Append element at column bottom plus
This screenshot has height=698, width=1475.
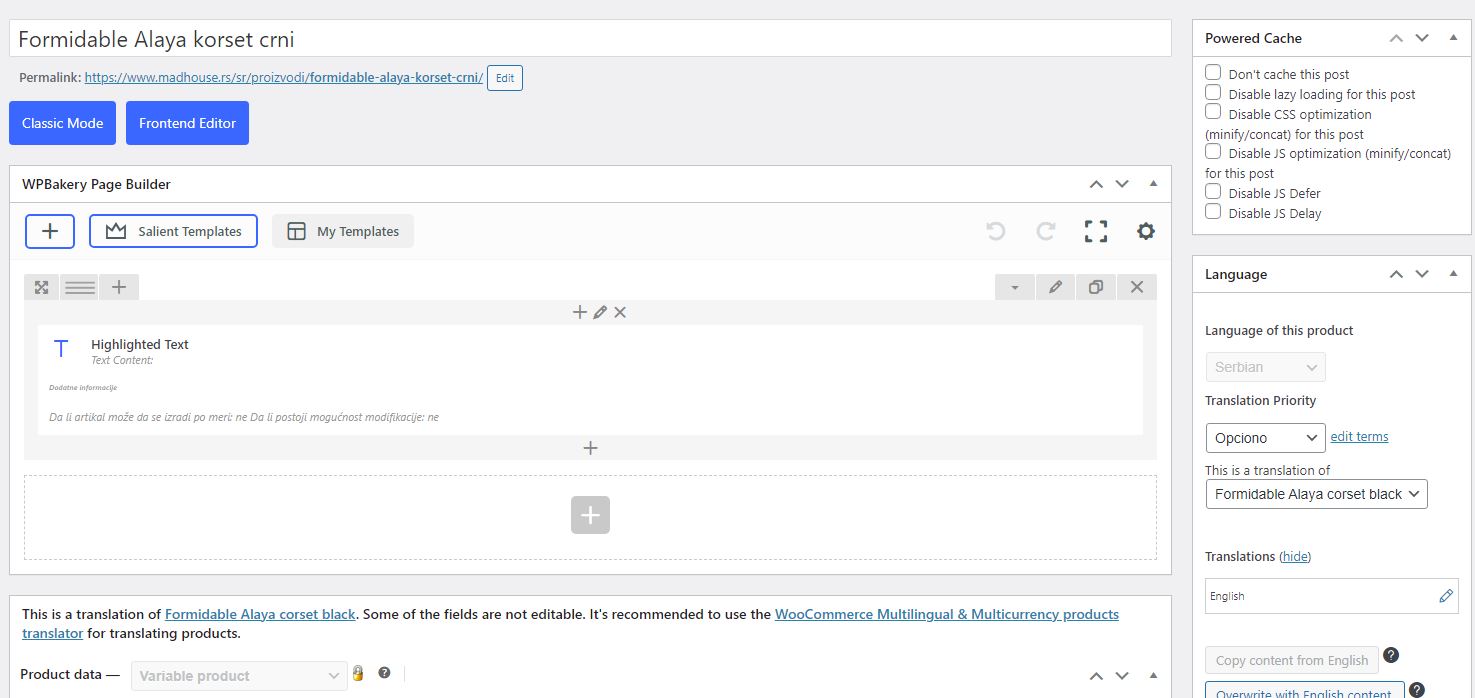tap(590, 448)
